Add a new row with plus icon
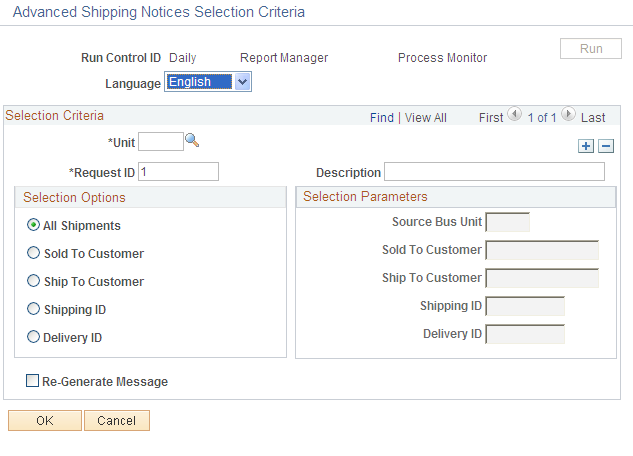The image size is (633, 456). [x=586, y=146]
